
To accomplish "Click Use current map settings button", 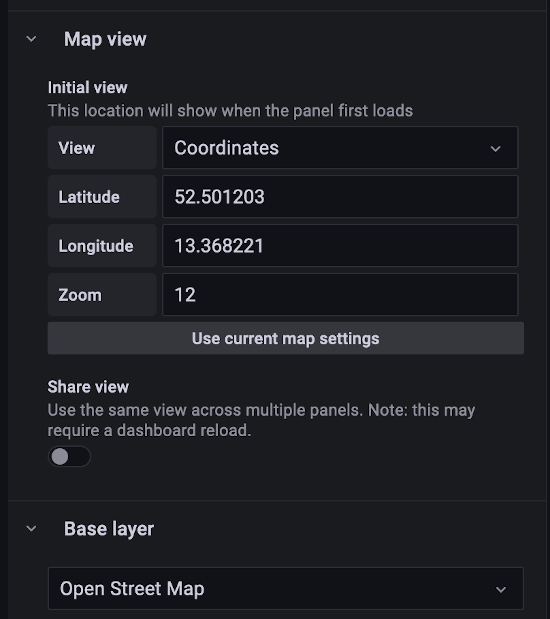I will [286, 338].
